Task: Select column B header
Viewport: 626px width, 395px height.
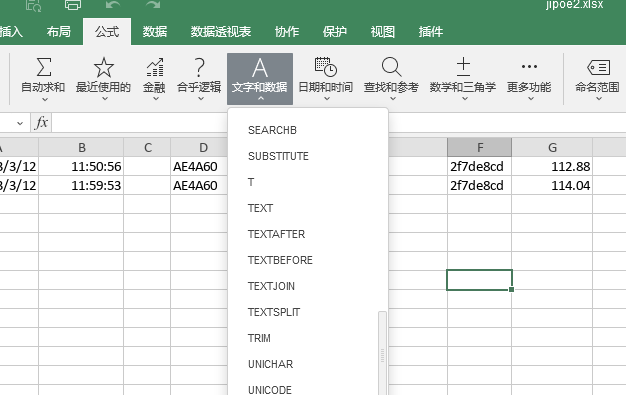Action: [81, 147]
